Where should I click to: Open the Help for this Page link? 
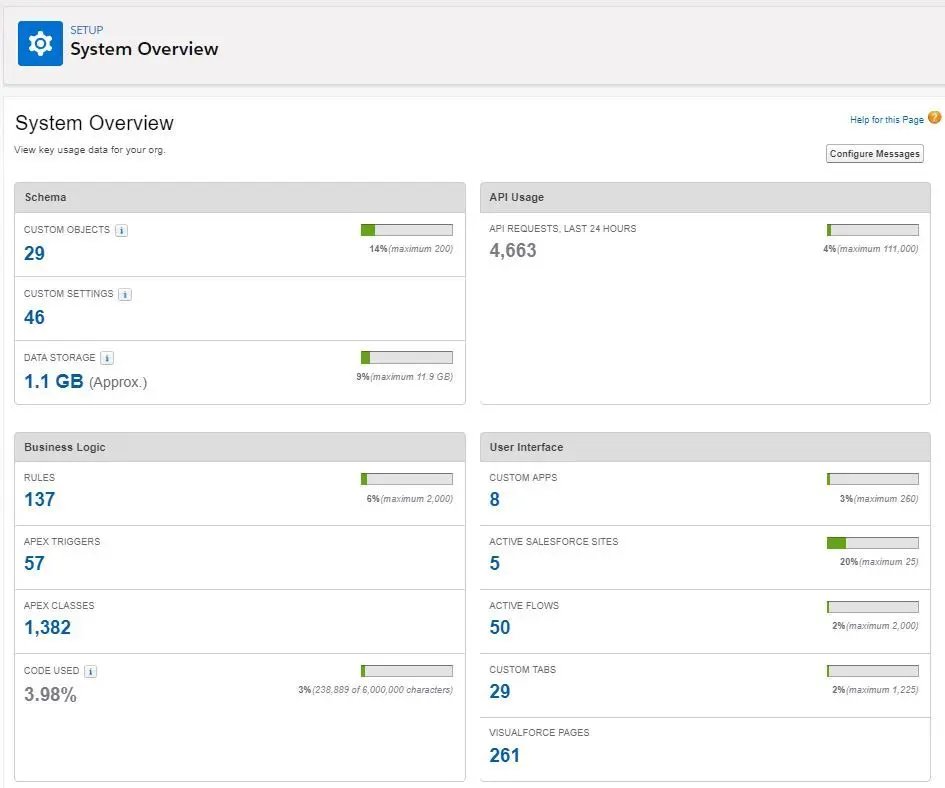click(887, 119)
